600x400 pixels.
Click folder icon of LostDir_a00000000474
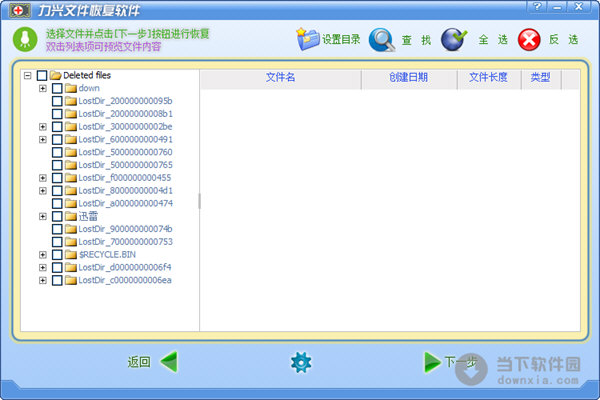(71, 203)
